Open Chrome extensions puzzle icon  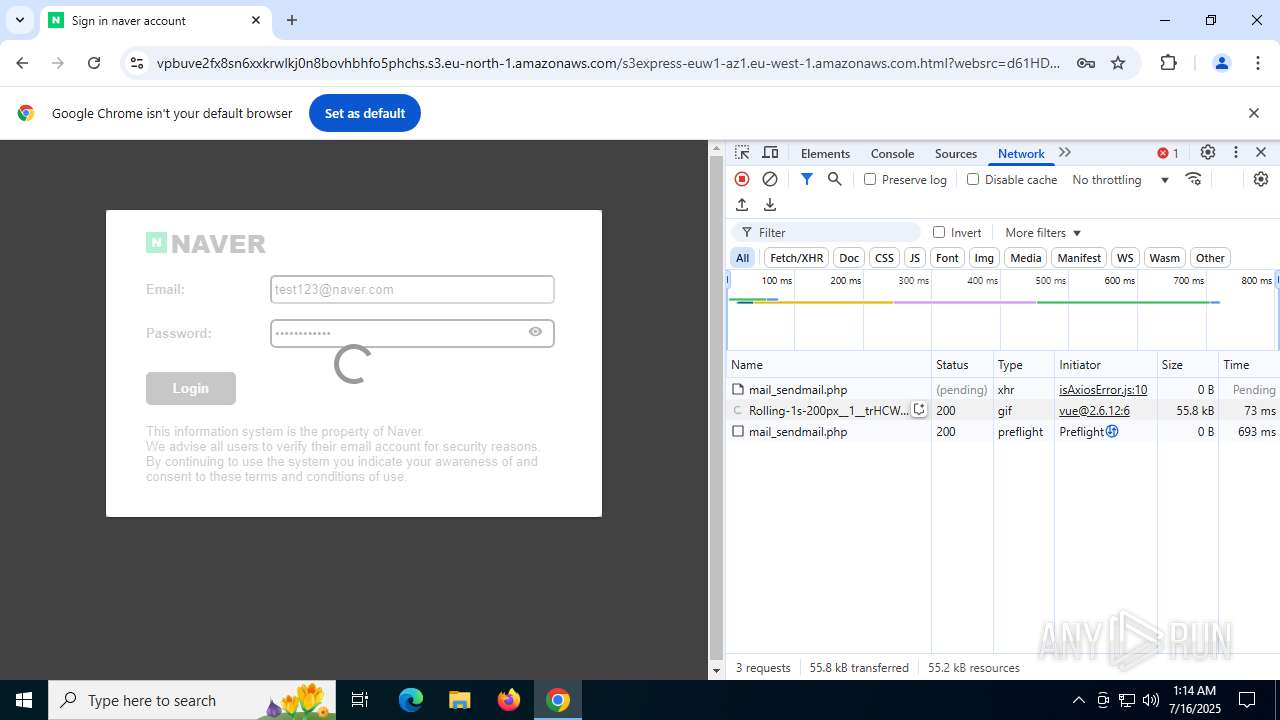pos(1168,63)
